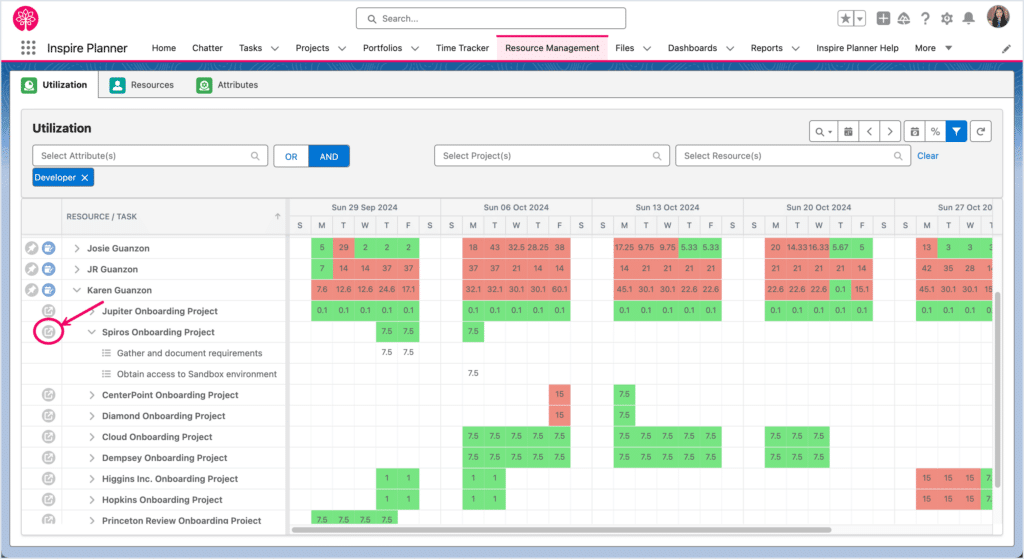Open Josie Guanzon's blue calendar edit icon
Screen dimensions: 1024x559
48,248
